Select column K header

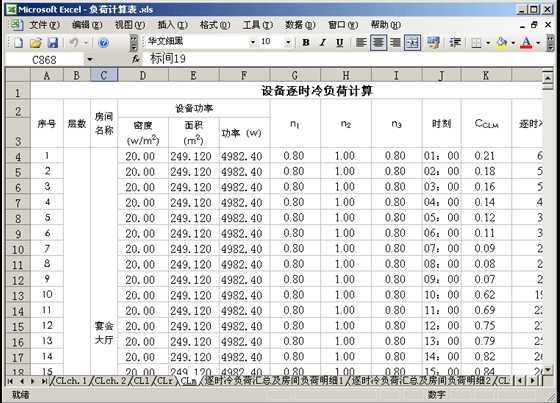click(486, 75)
